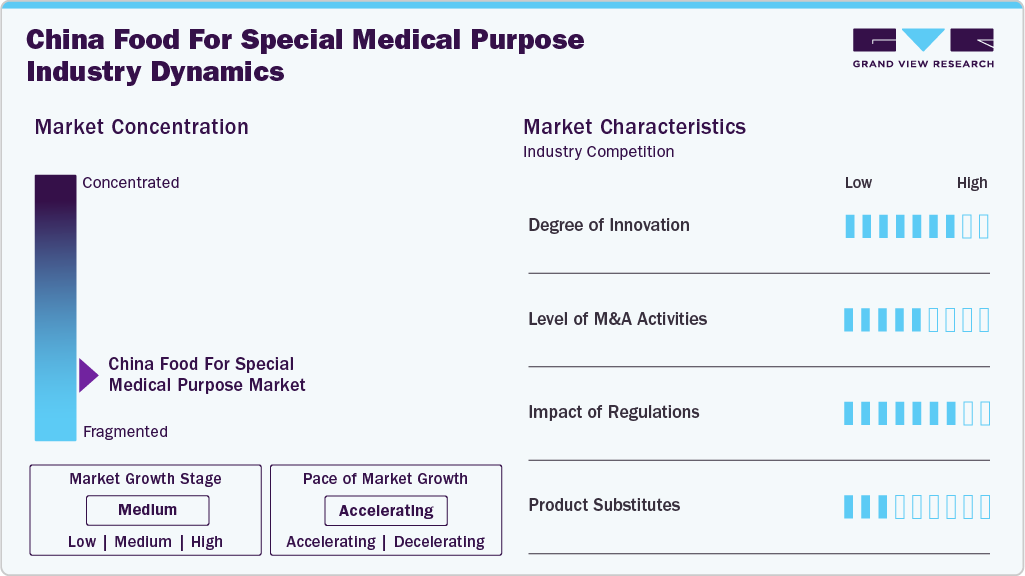Choose the High growth stage option

(x=207, y=542)
